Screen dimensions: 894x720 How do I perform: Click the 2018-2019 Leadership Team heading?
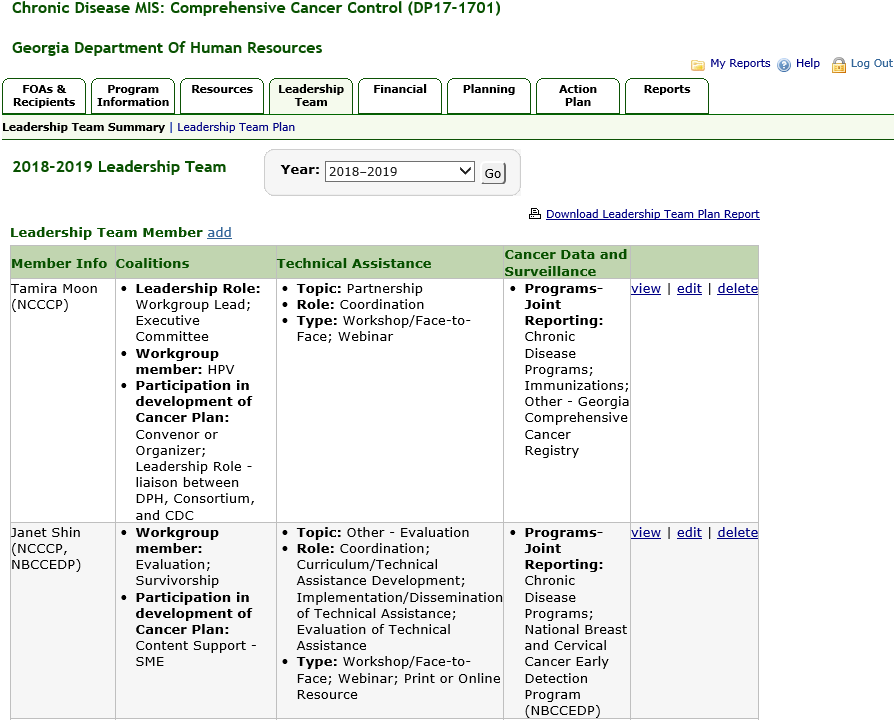coord(119,167)
